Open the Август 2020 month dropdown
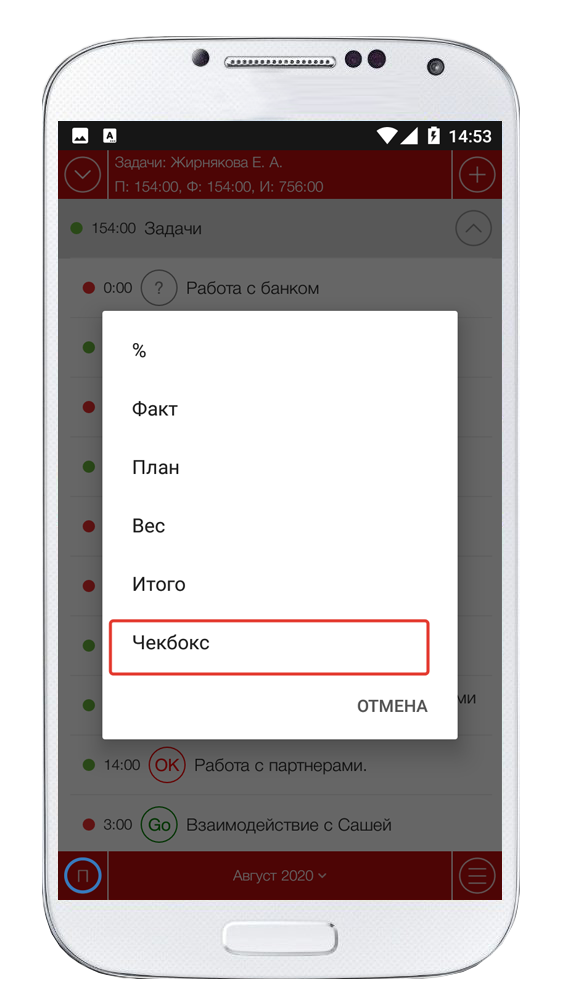Viewport: 584px width, 1007px height. pos(279,875)
